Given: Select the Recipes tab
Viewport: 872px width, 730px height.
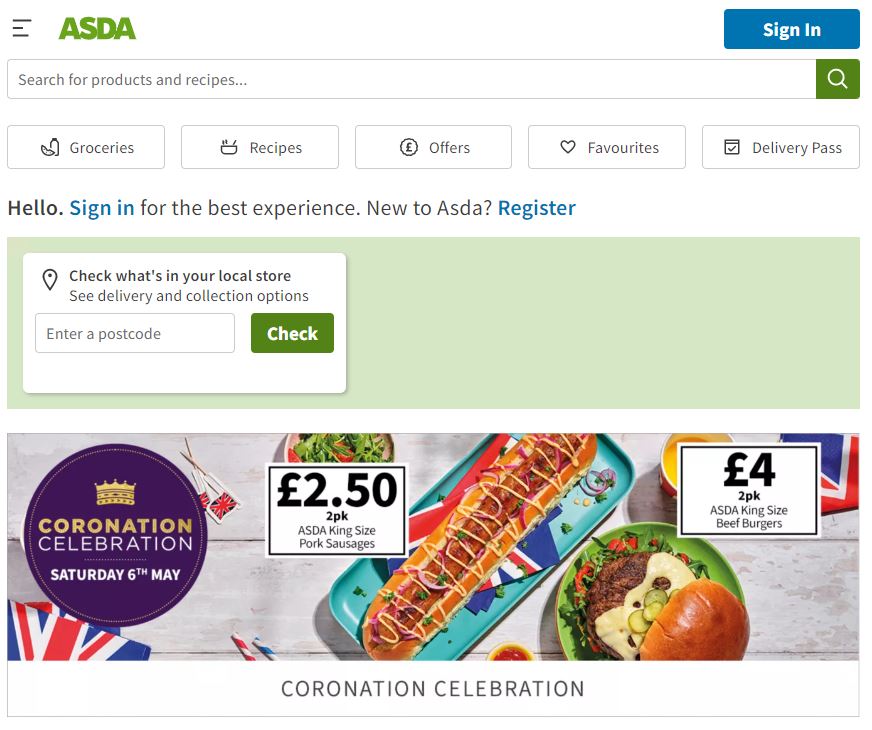Looking at the screenshot, I should pyautogui.click(x=260, y=147).
